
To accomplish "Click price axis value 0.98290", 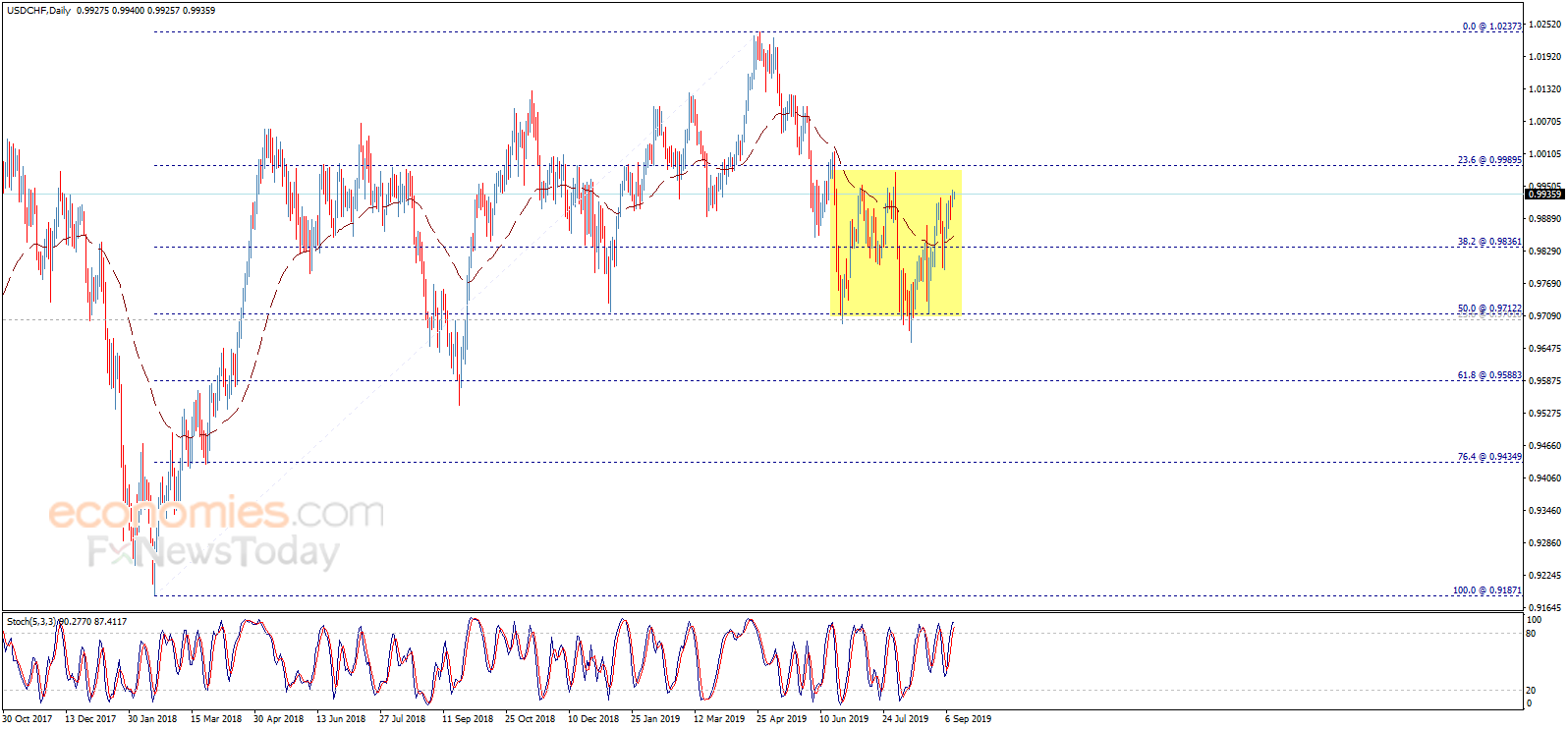I will tap(1544, 252).
